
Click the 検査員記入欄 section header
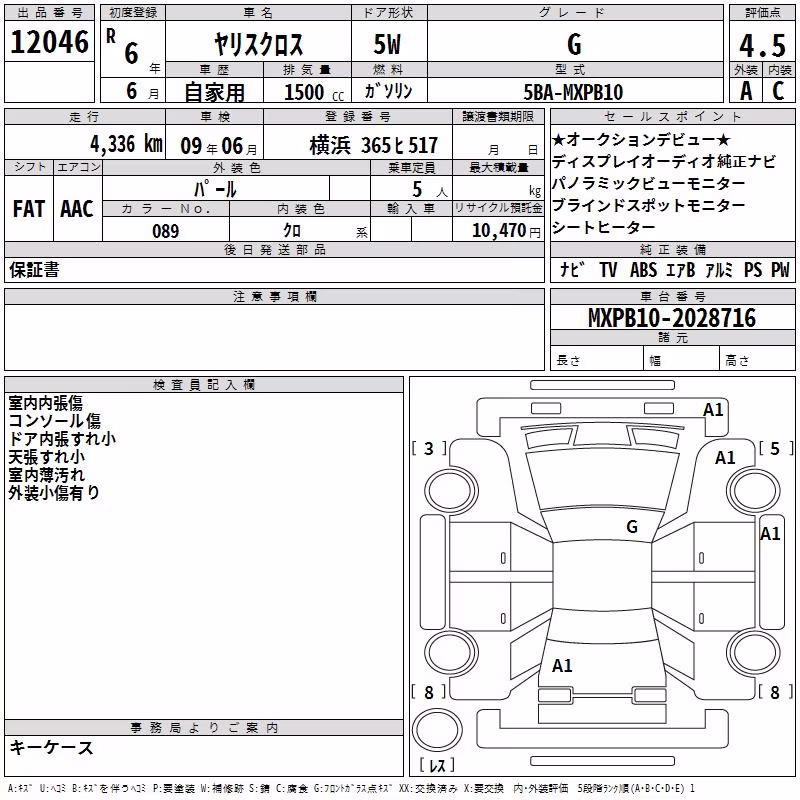(x=204, y=385)
